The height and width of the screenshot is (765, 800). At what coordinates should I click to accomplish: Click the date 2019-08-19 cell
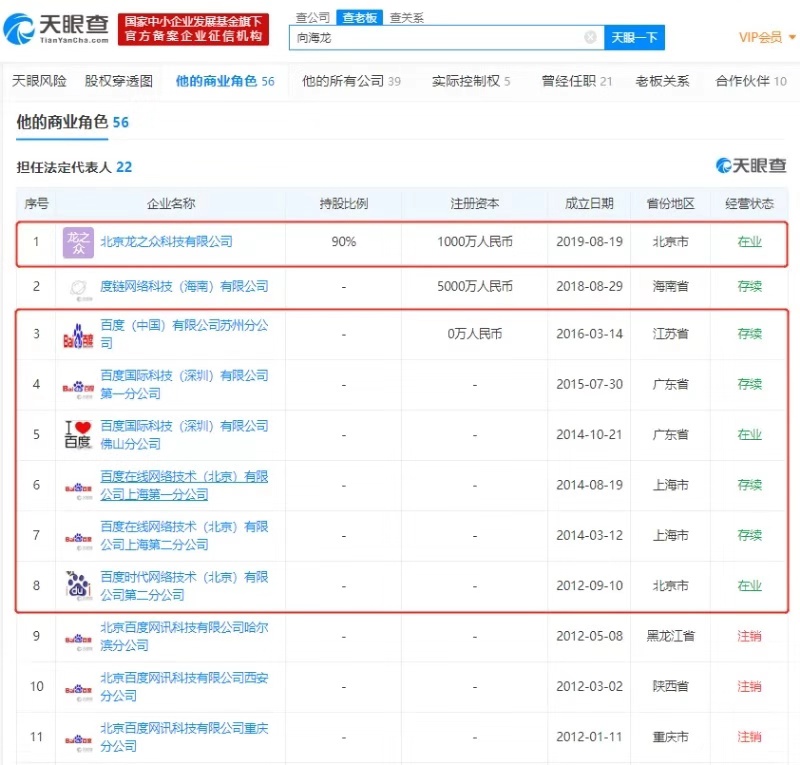[x=589, y=241]
